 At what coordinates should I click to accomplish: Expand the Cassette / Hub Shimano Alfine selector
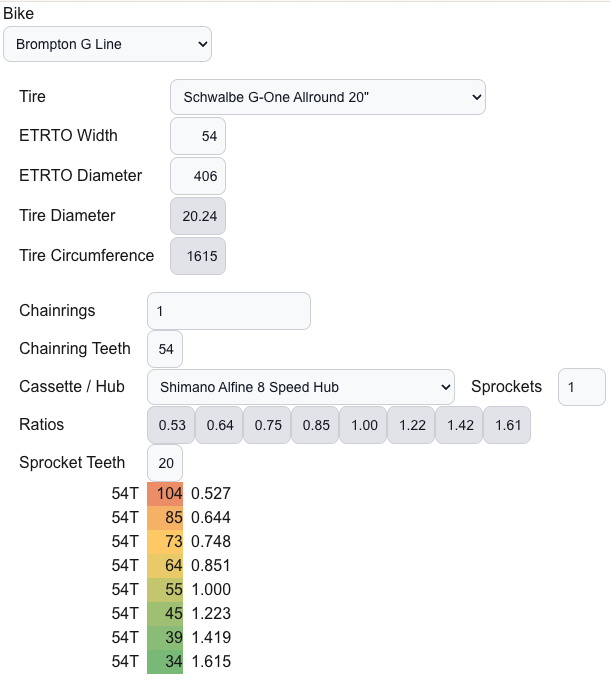[301, 387]
